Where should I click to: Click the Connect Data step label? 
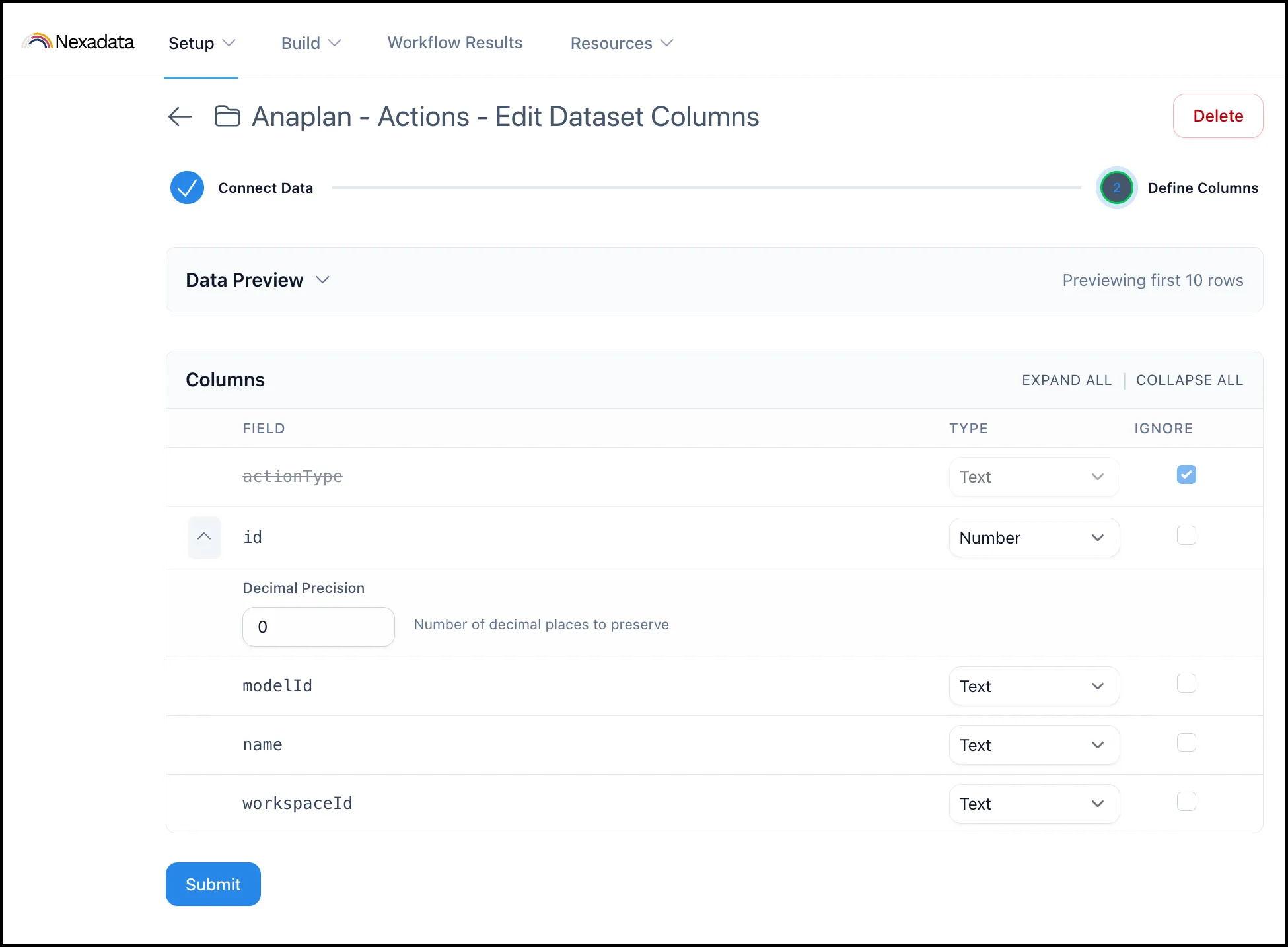[266, 188]
